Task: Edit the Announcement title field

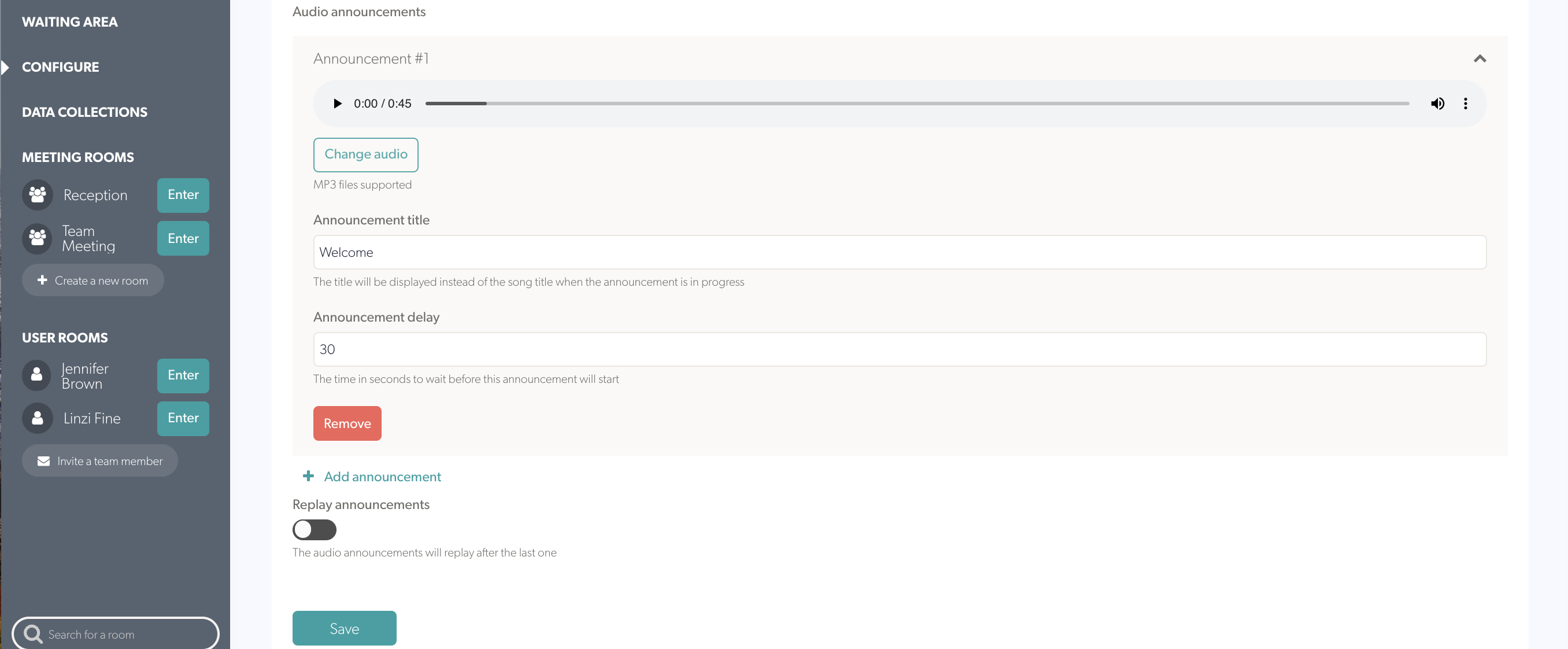Action: (899, 252)
